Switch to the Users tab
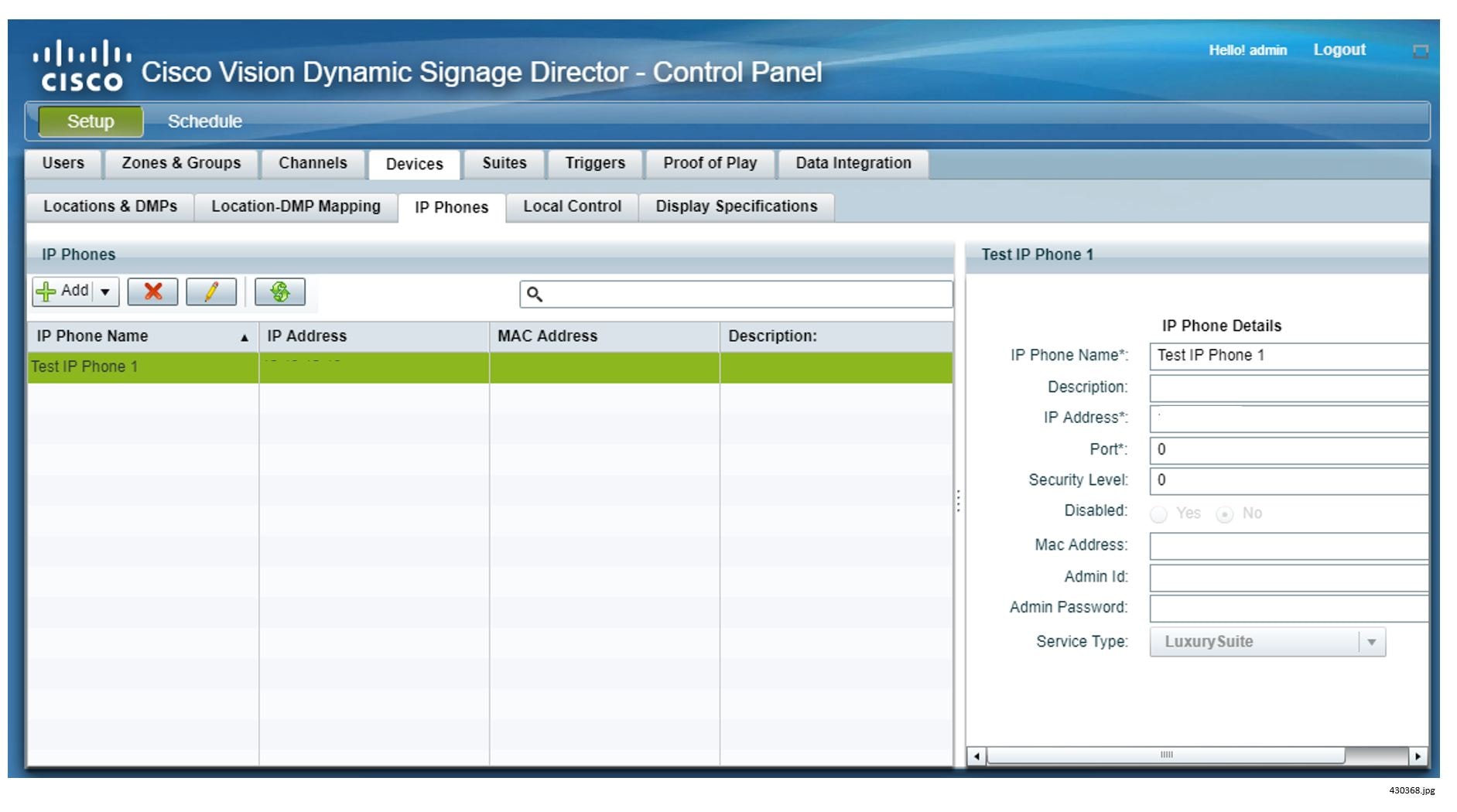Viewport: 1457px width, 812px height. (63, 163)
